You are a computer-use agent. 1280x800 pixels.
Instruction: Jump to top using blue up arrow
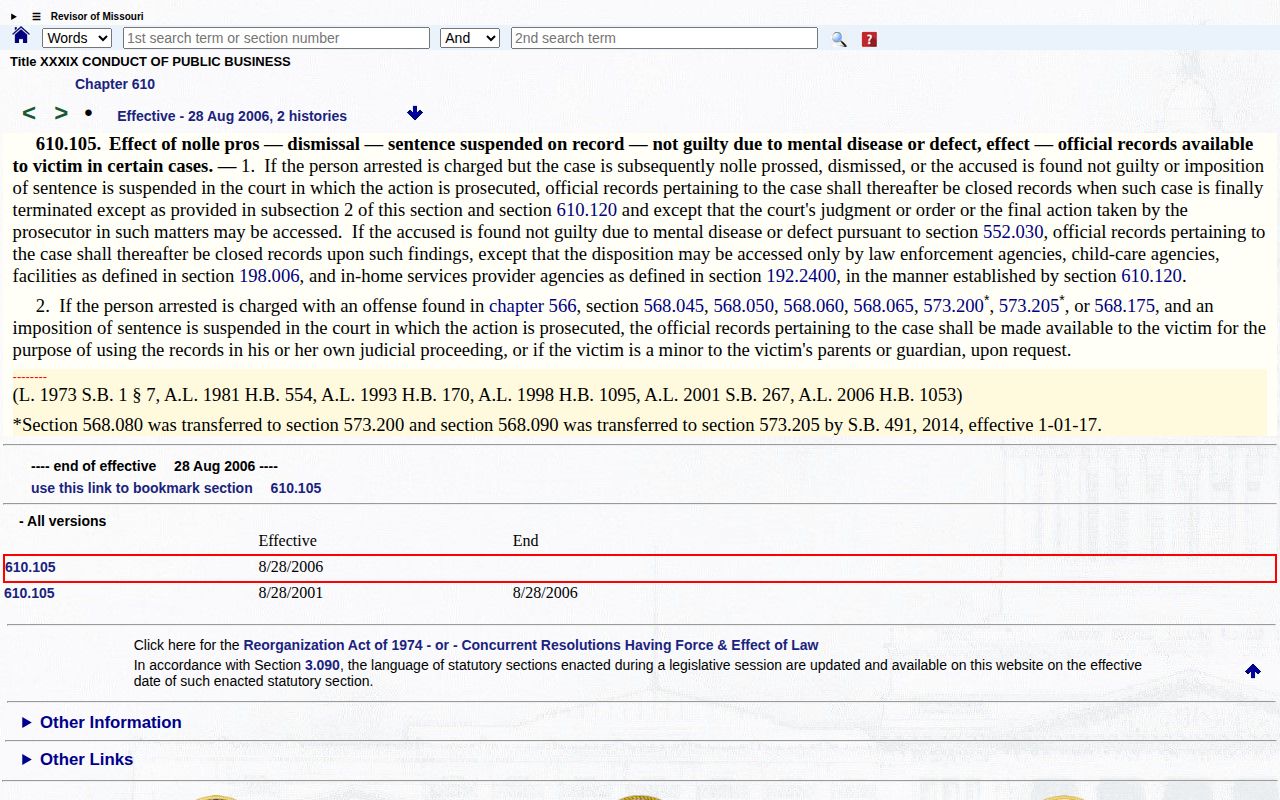[1253, 671]
